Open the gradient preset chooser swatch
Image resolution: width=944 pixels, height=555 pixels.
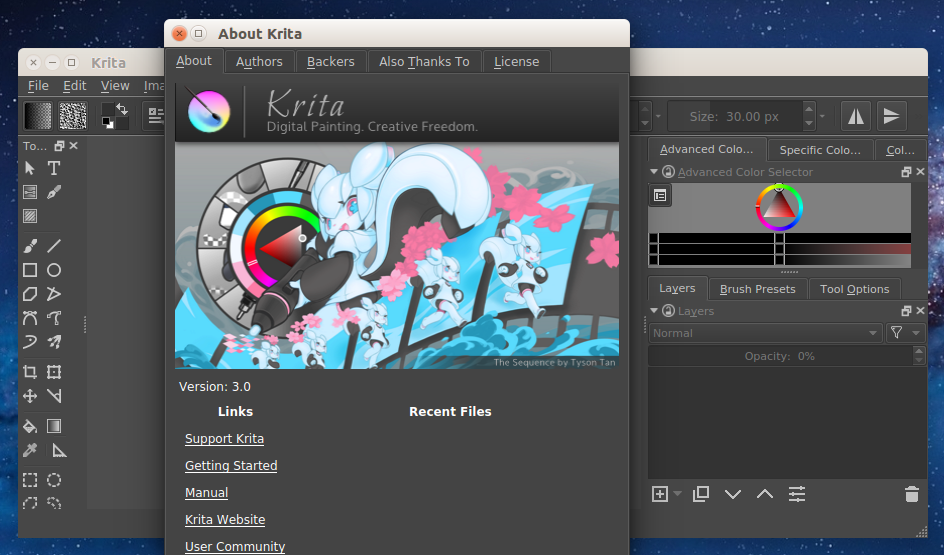tap(37, 116)
